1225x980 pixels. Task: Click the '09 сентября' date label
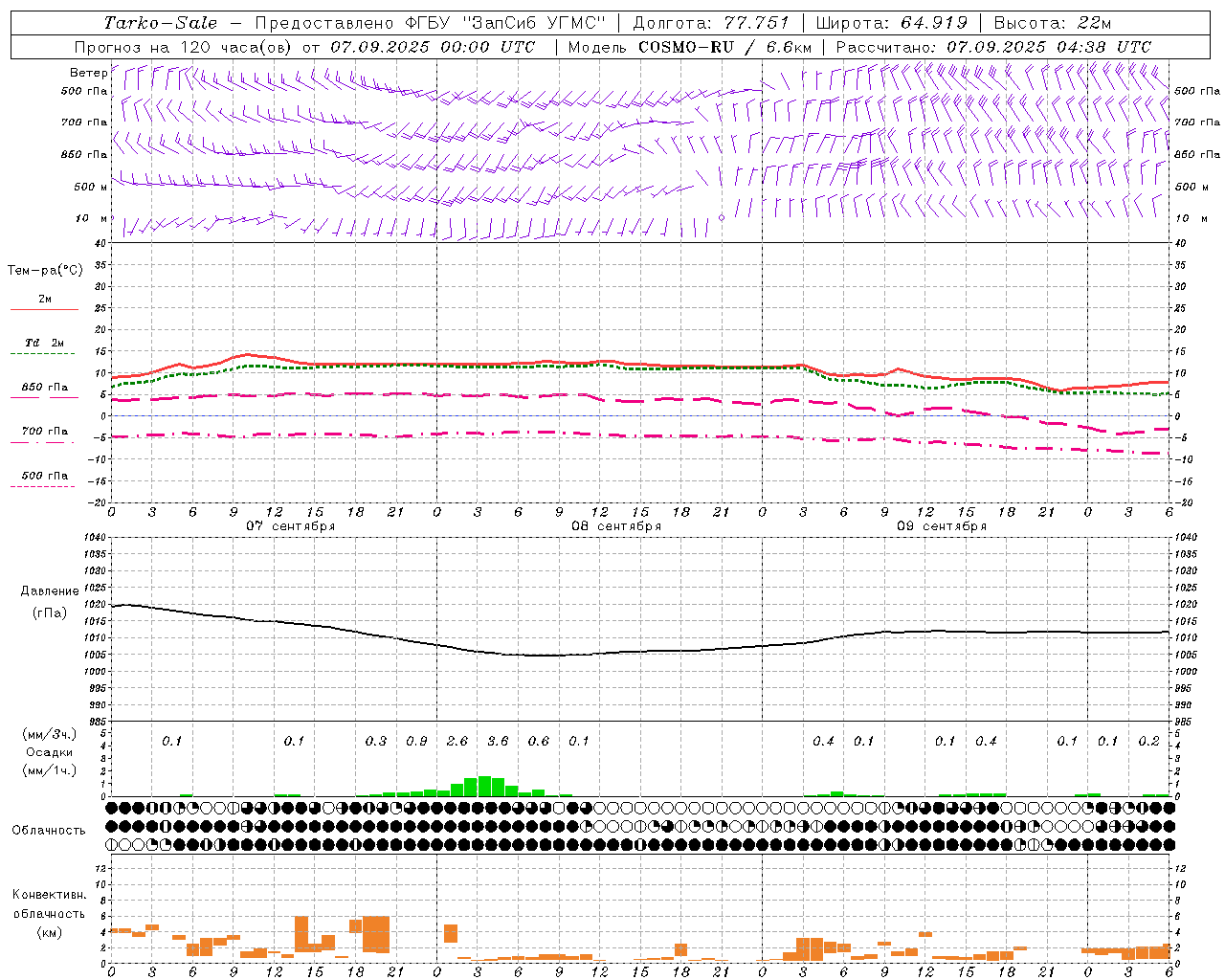coord(942,526)
